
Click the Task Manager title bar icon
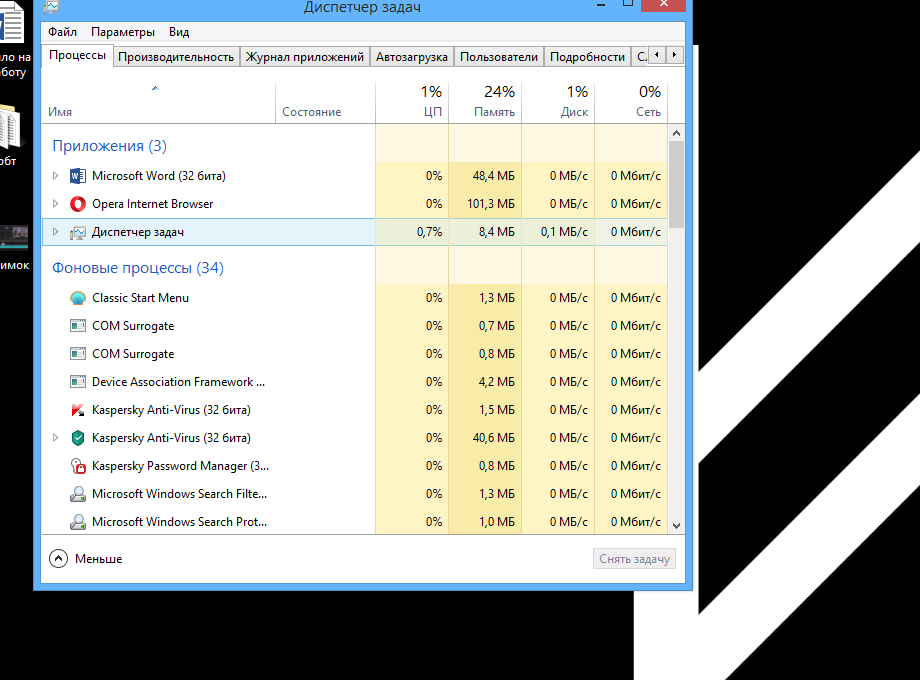[x=51, y=6]
